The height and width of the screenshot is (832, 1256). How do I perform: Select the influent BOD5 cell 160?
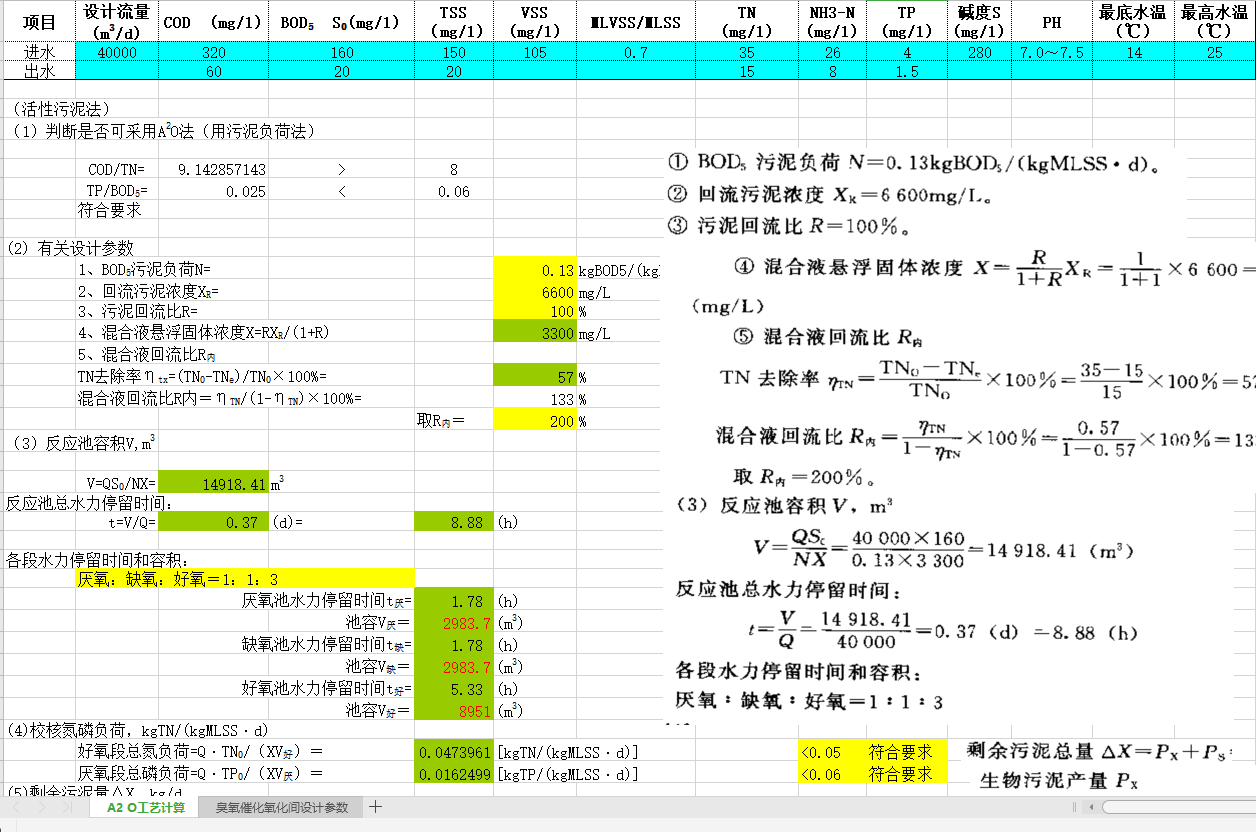click(x=341, y=52)
